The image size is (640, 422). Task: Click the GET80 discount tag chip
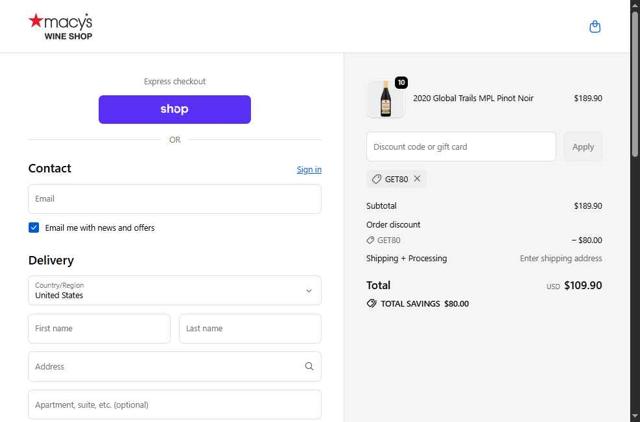(x=390, y=179)
